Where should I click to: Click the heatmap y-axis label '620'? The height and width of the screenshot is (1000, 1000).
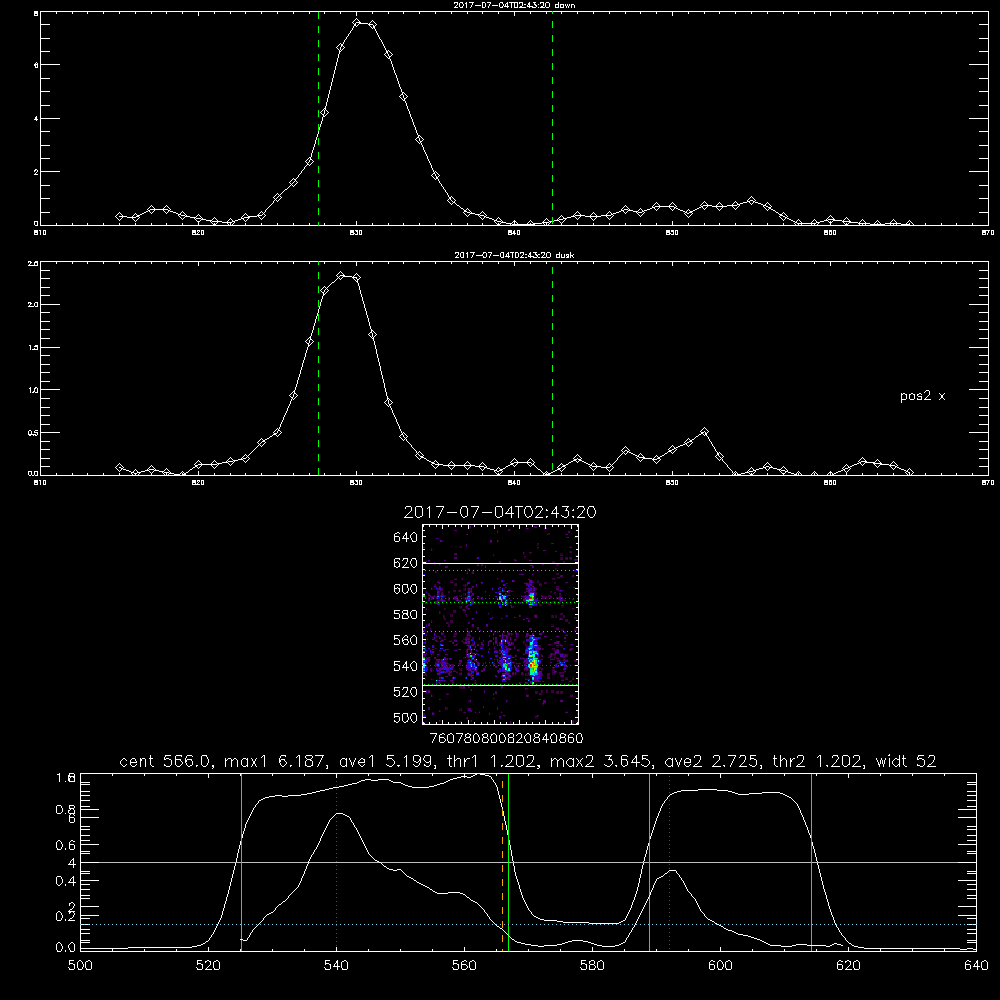point(406,563)
